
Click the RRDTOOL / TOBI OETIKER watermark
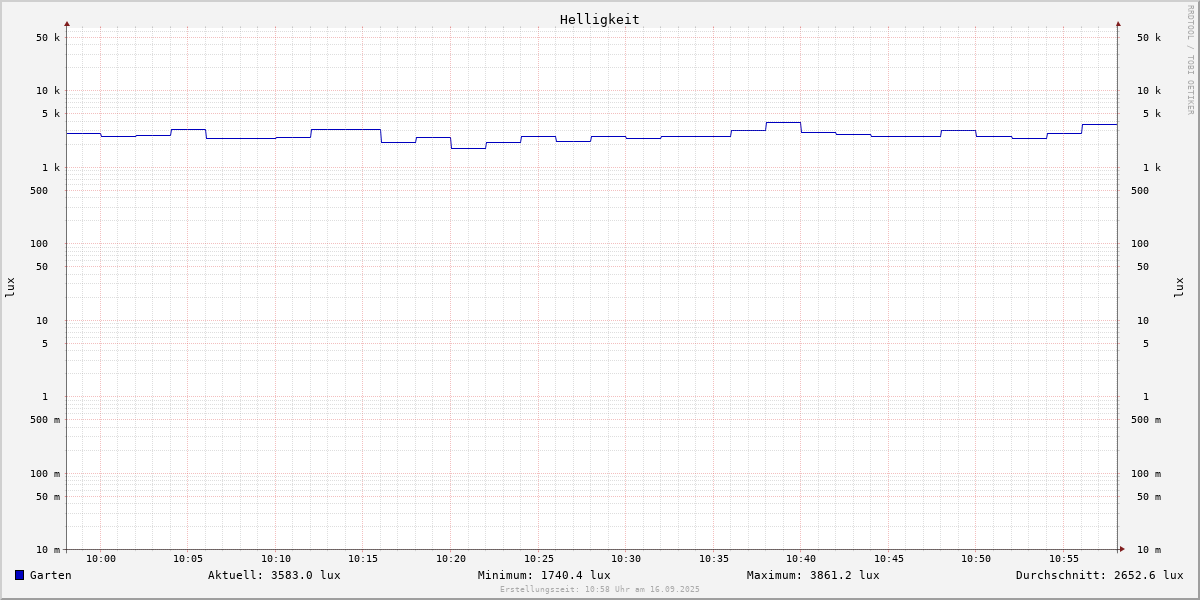[x=1190, y=60]
